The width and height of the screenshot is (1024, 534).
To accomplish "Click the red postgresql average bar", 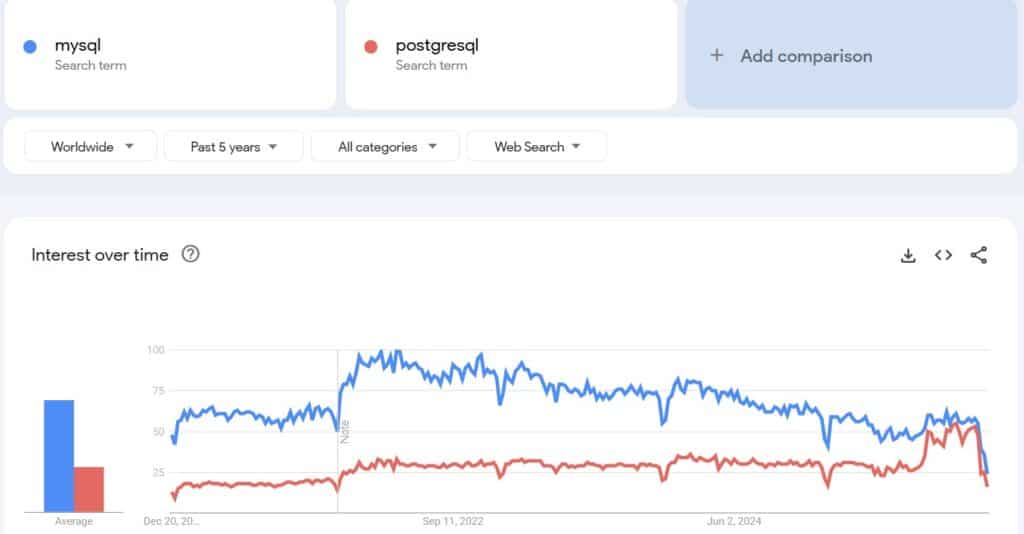I will 88,488.
